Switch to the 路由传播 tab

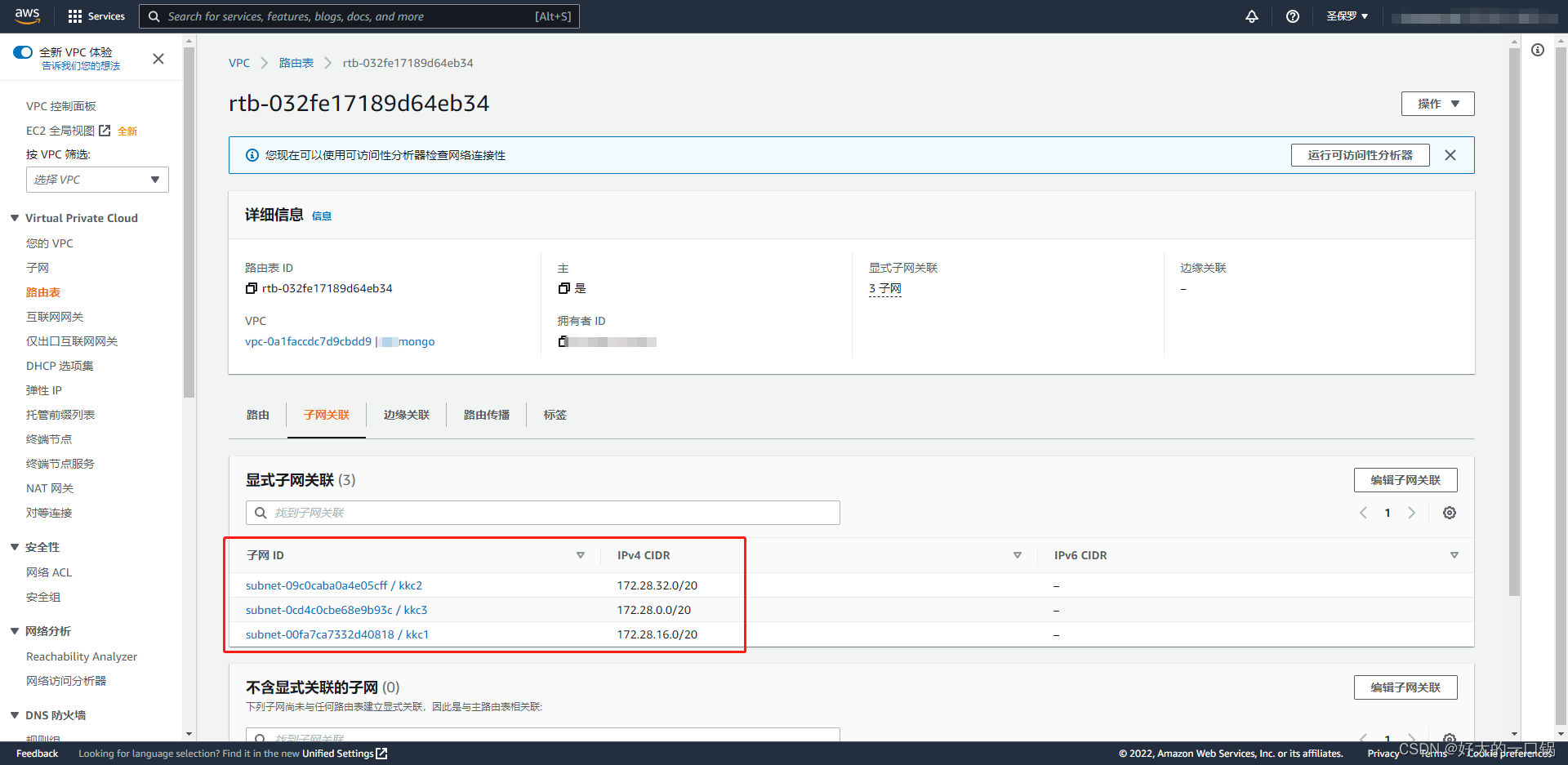coord(486,415)
